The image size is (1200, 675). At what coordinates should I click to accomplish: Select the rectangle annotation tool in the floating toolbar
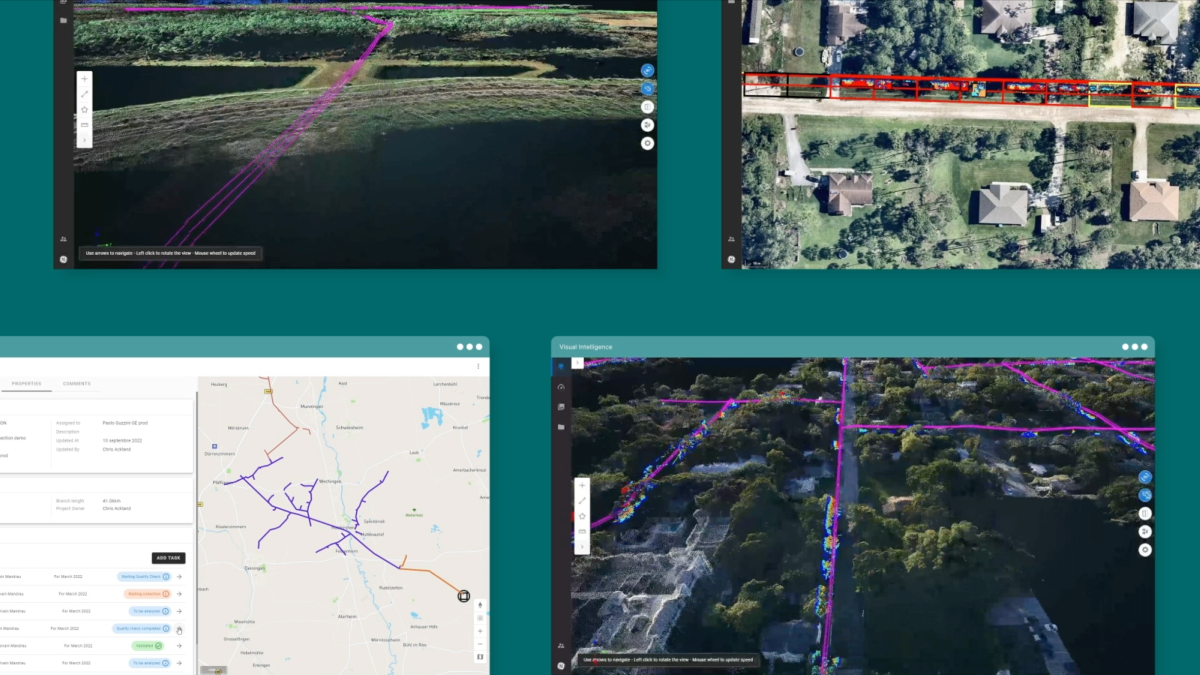[x=583, y=530]
